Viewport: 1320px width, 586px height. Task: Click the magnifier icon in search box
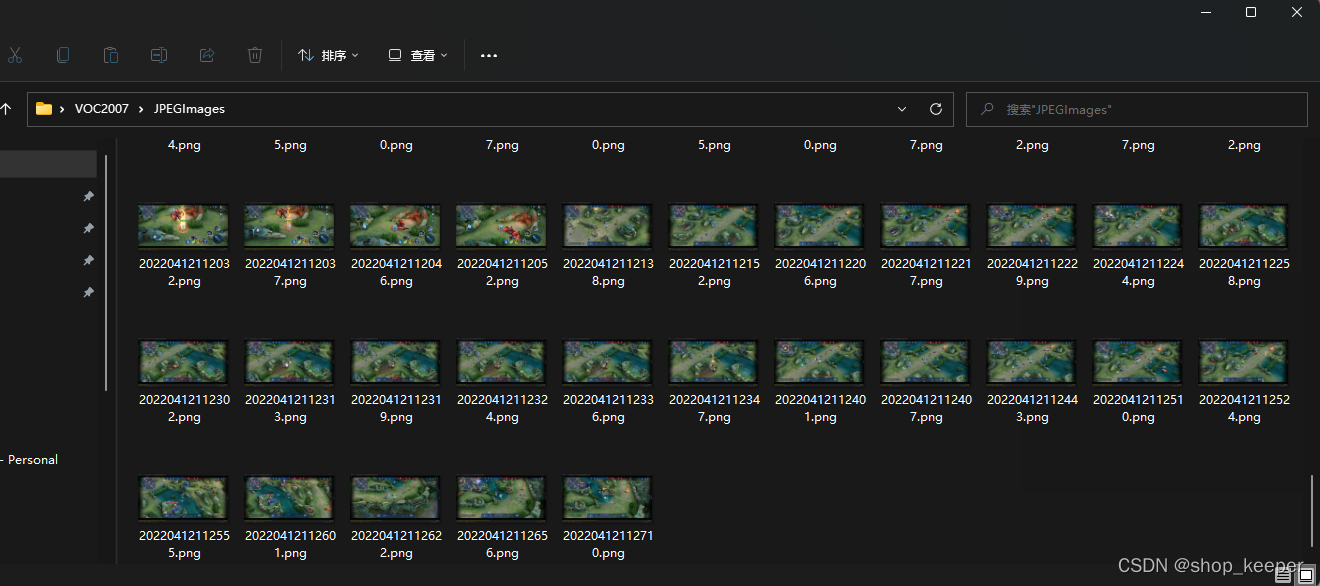point(987,109)
